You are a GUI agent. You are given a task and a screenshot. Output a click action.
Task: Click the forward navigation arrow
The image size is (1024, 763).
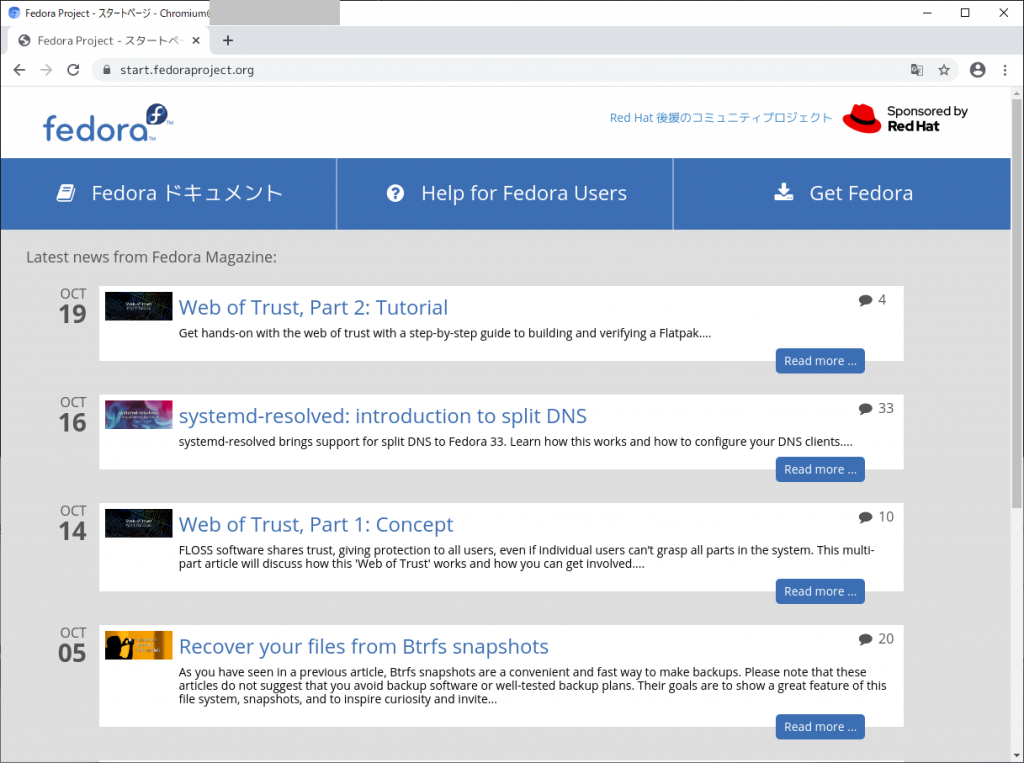tap(46, 70)
